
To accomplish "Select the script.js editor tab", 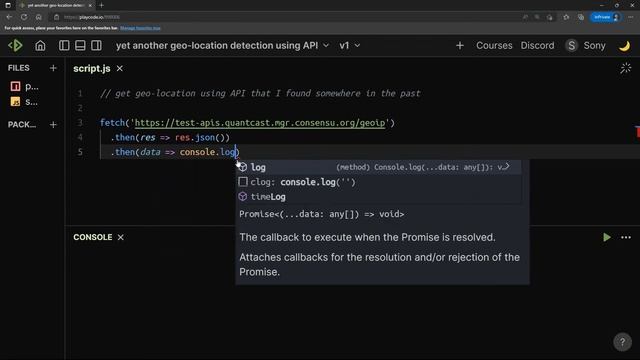I will (x=92, y=69).
